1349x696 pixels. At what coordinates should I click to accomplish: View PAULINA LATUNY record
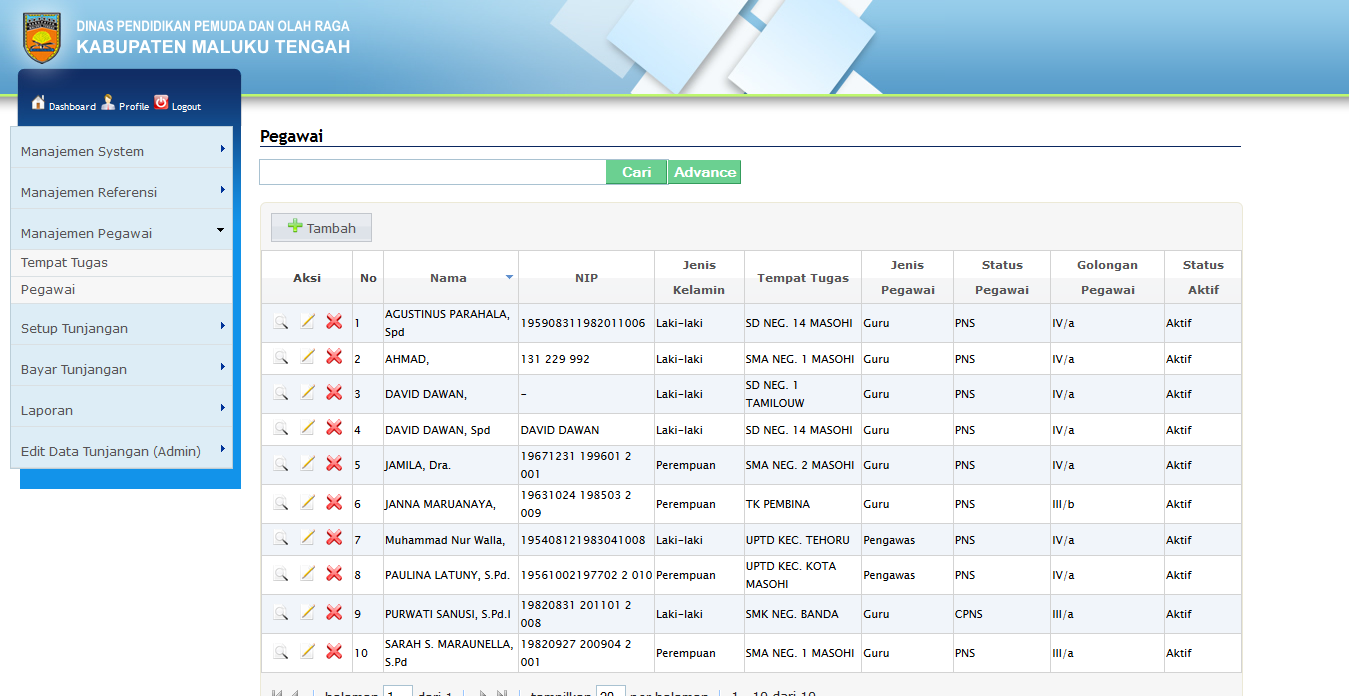click(281, 574)
